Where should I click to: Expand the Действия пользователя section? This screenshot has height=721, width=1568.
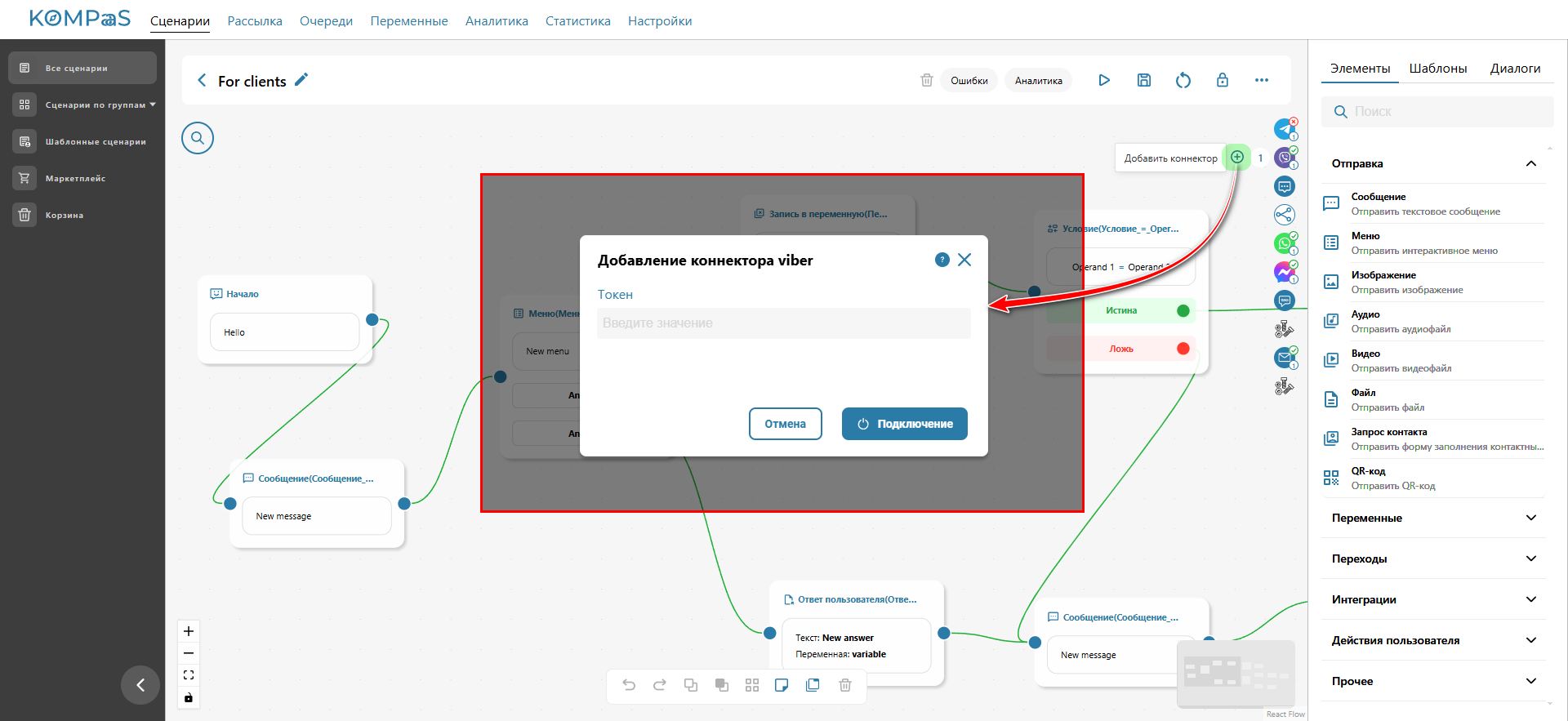point(1433,640)
